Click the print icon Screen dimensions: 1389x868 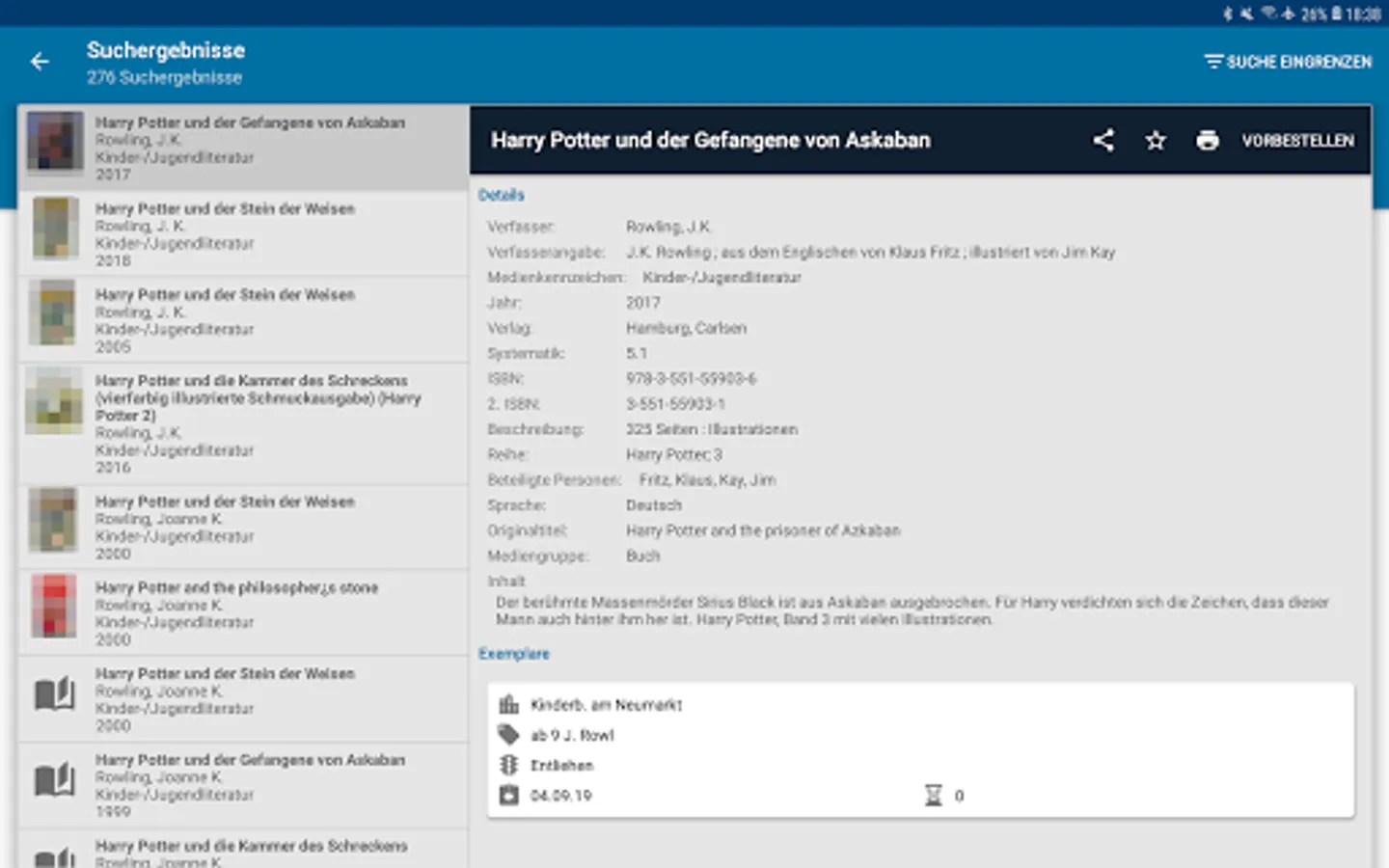click(x=1208, y=141)
